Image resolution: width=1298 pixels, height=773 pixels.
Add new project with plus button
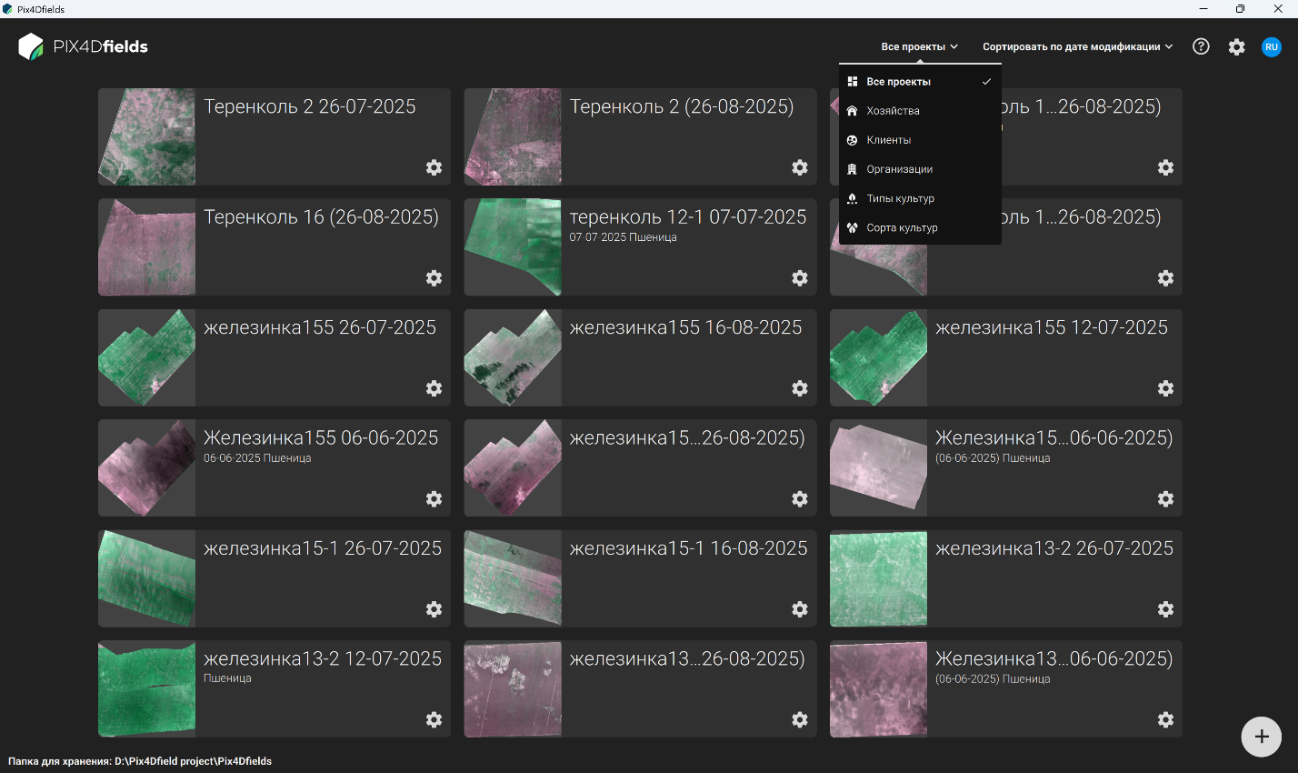coord(1262,737)
